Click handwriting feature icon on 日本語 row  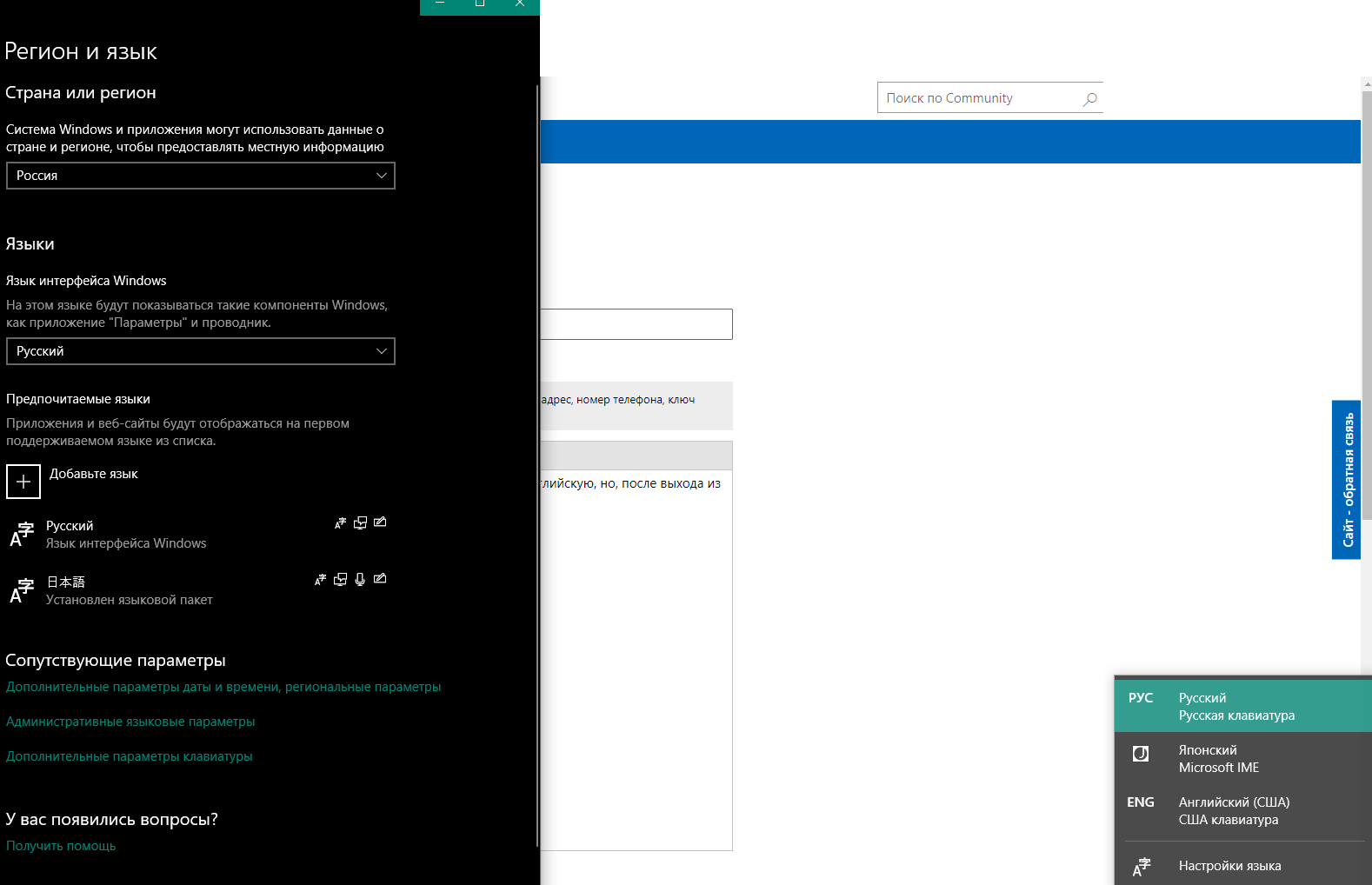pyautogui.click(x=380, y=579)
